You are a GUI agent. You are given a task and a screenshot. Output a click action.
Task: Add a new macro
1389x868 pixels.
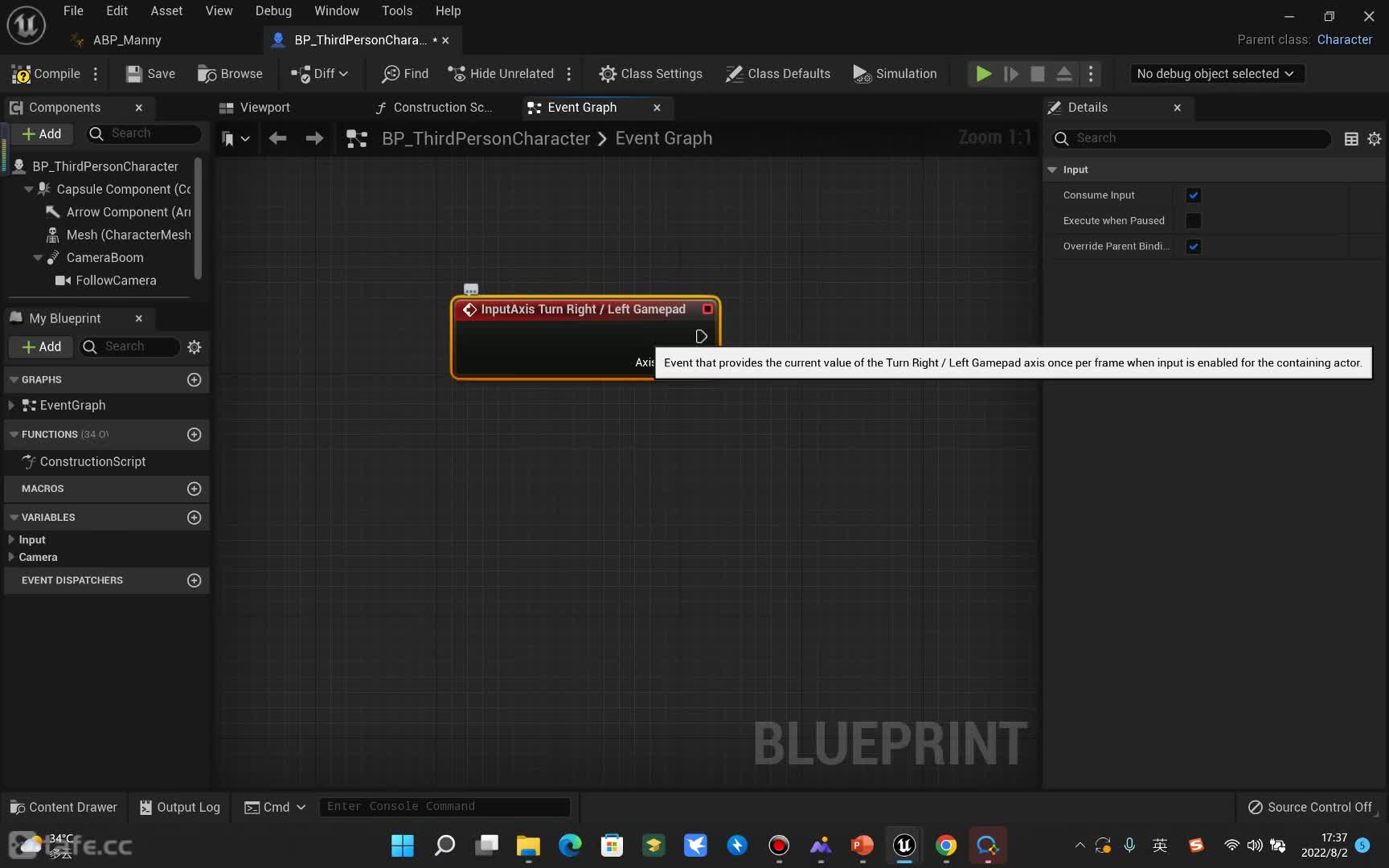(194, 489)
